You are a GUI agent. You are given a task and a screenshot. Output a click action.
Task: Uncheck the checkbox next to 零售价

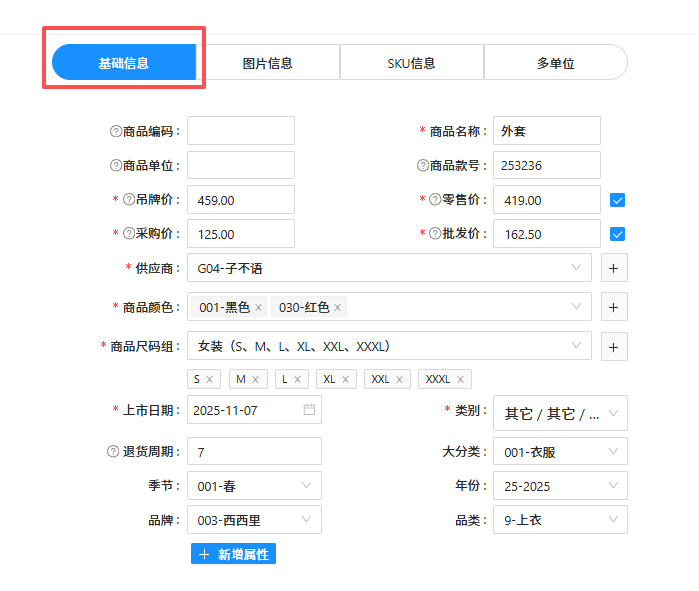coord(617,200)
